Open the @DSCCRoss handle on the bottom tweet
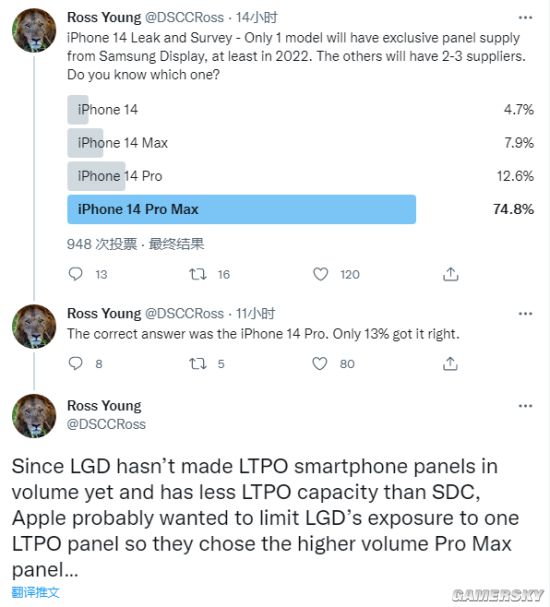Screen dimensions: 550x607 (x=106, y=424)
